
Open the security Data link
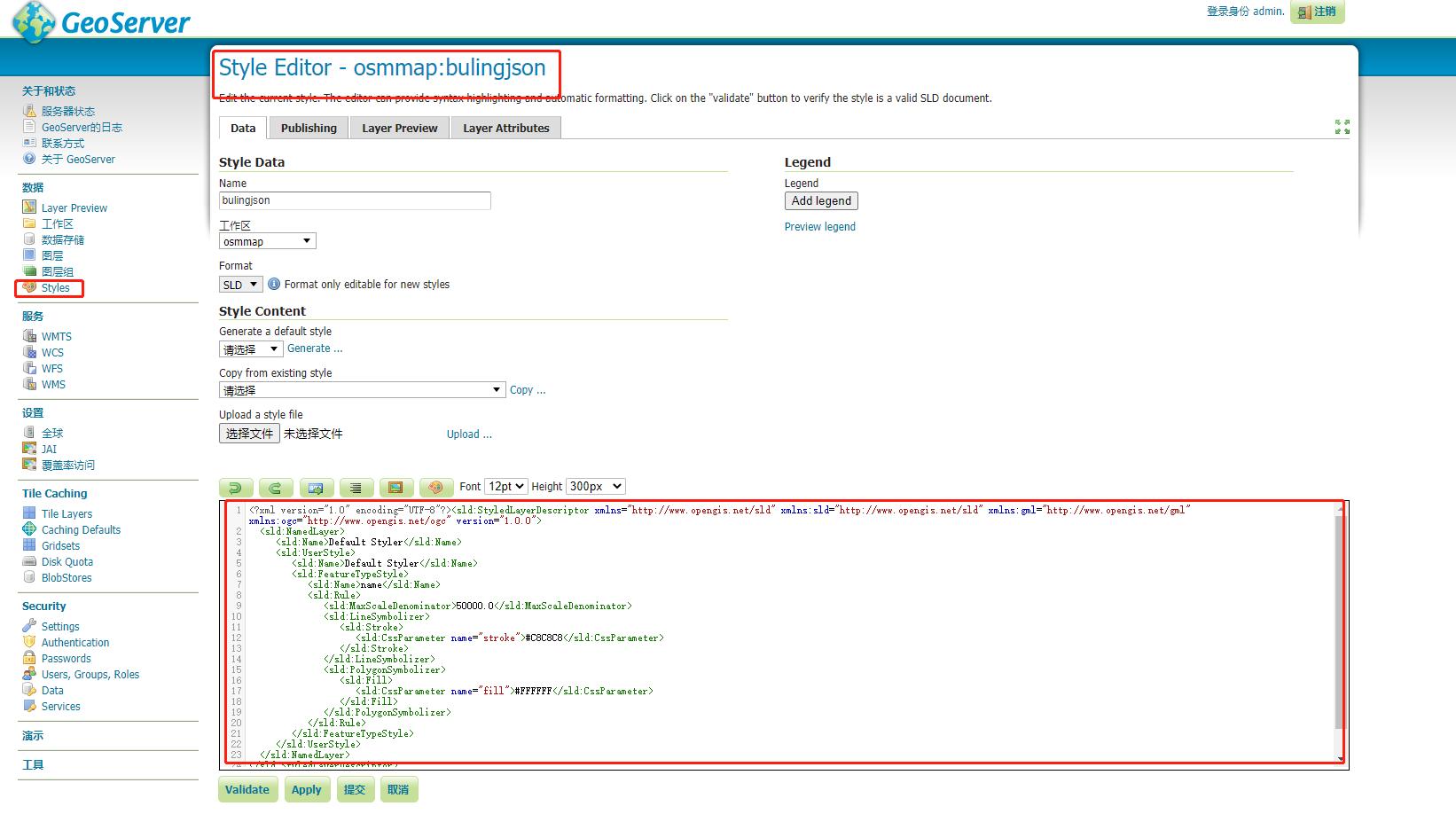point(52,691)
